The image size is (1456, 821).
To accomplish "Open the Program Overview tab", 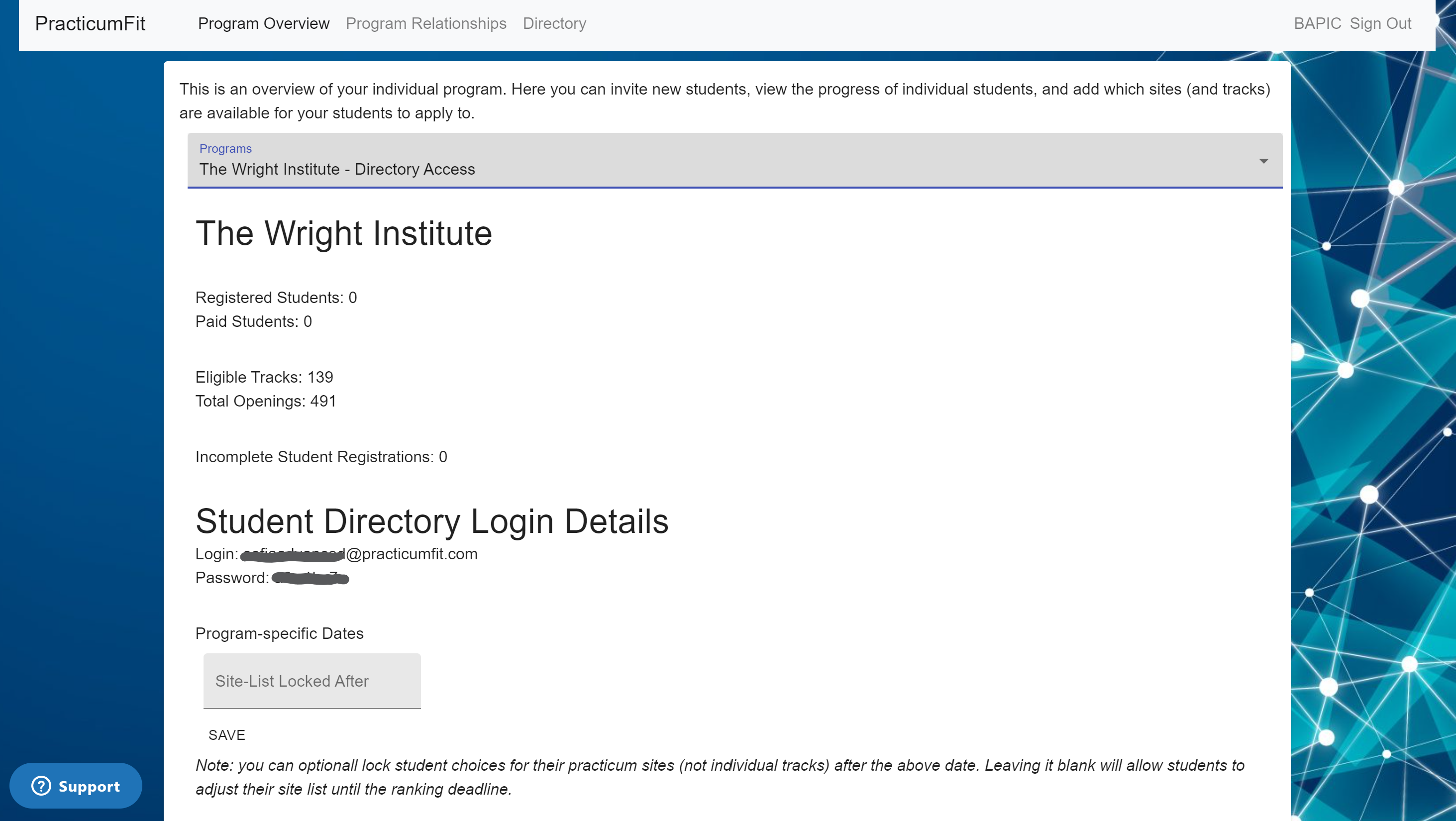I will 263,24.
